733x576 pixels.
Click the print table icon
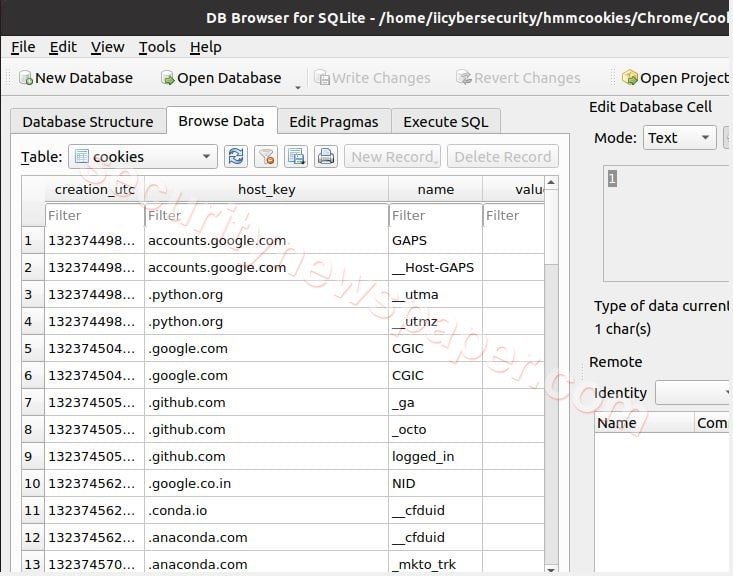click(326, 156)
